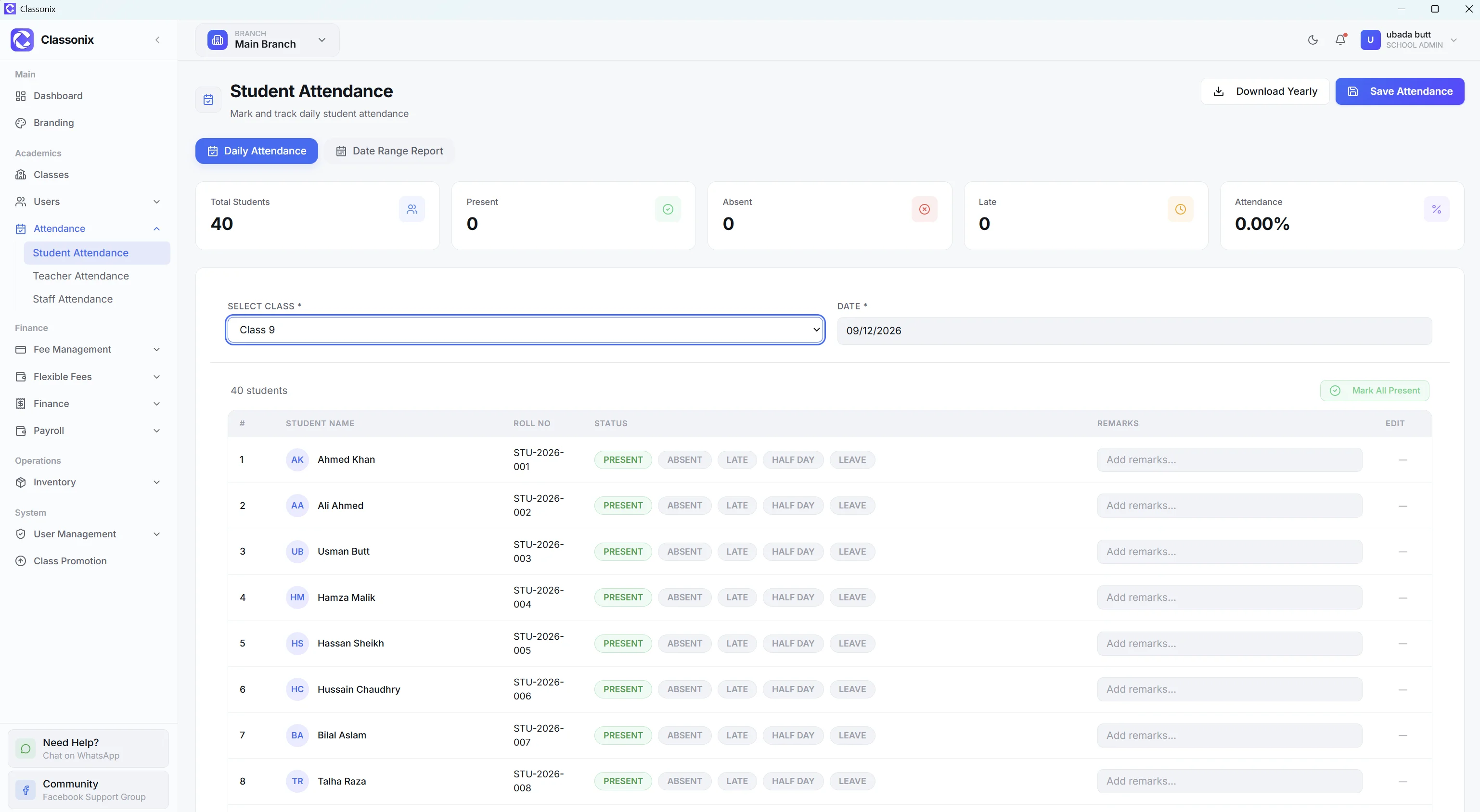Click the Attendance percent icon
Image resolution: width=1480 pixels, height=812 pixels.
point(1436,209)
